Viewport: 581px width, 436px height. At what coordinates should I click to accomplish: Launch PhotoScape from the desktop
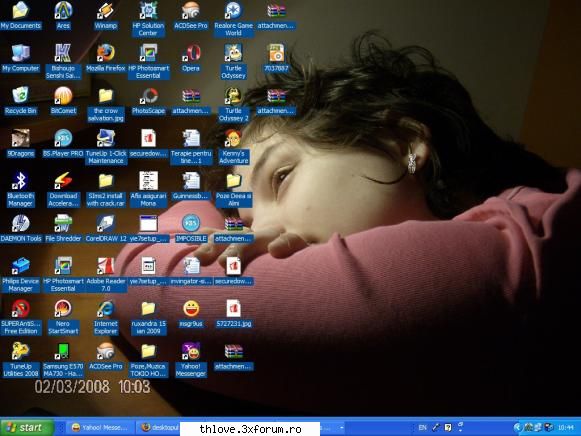[x=148, y=101]
